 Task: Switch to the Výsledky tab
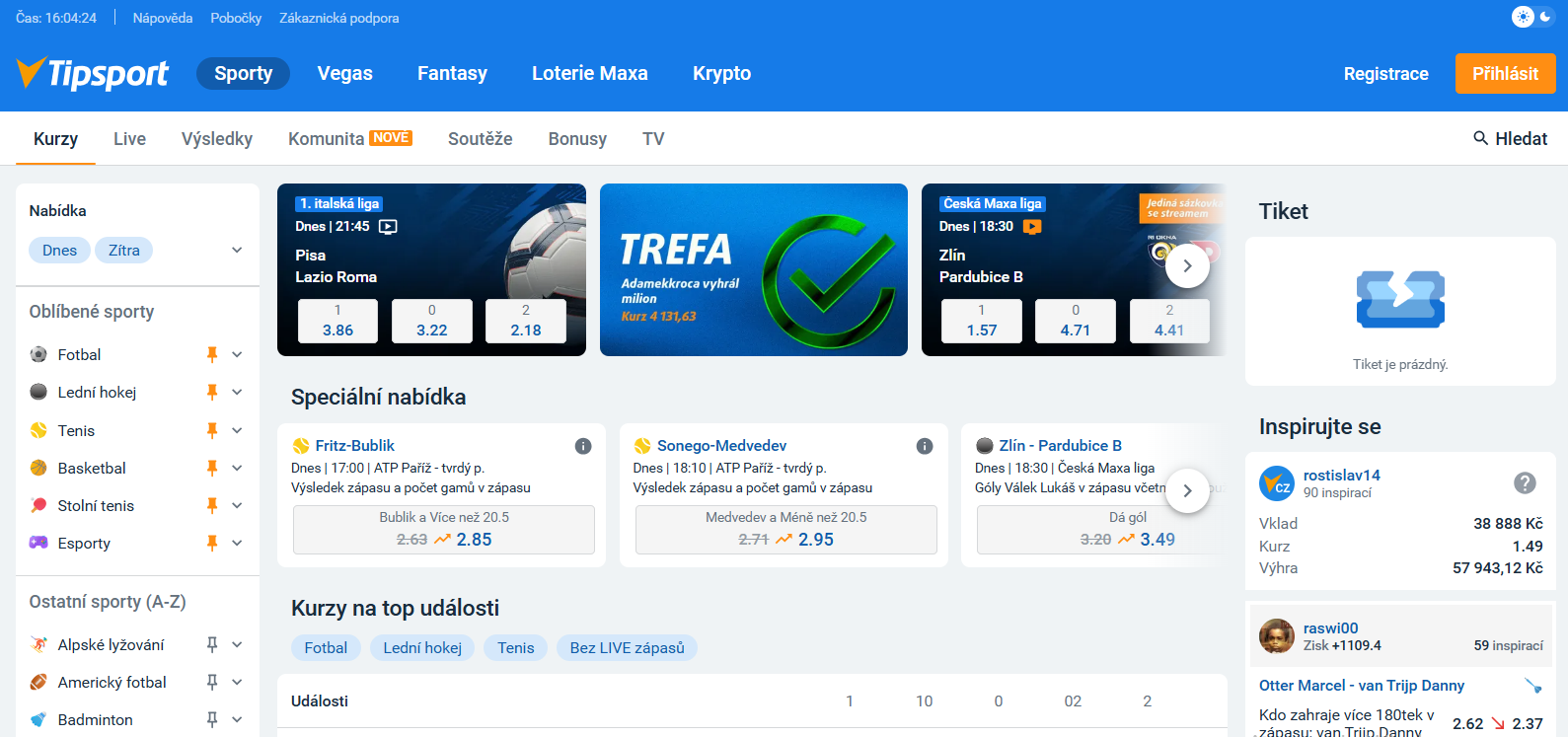pyautogui.click(x=217, y=139)
